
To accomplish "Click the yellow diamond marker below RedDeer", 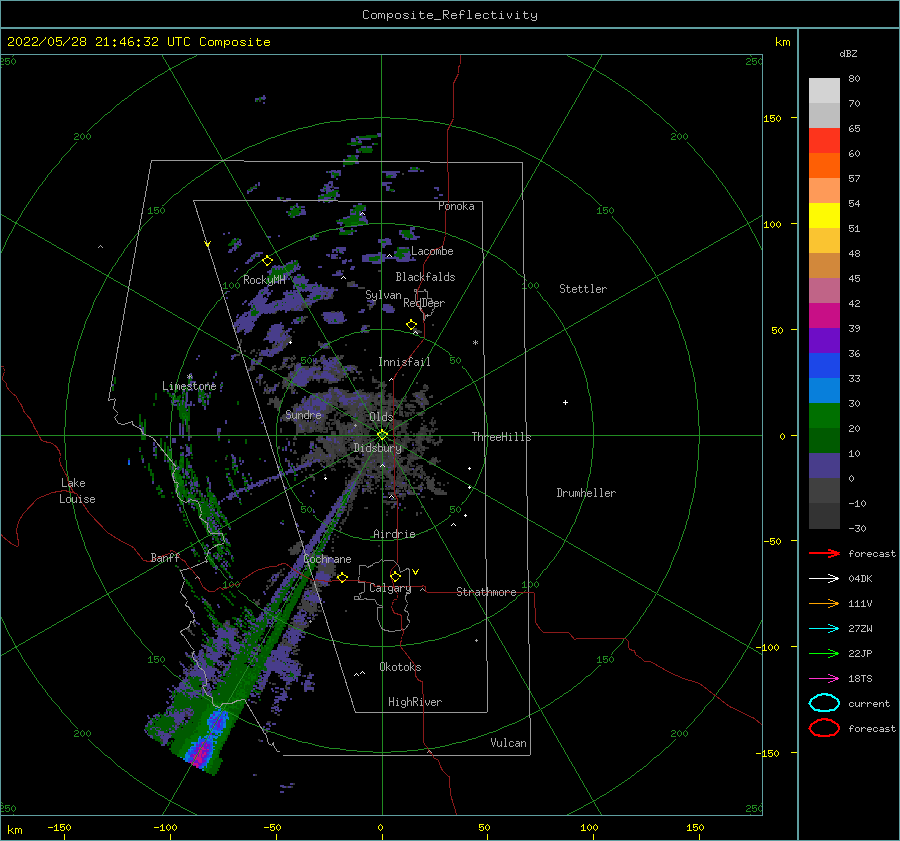I will (x=411, y=325).
